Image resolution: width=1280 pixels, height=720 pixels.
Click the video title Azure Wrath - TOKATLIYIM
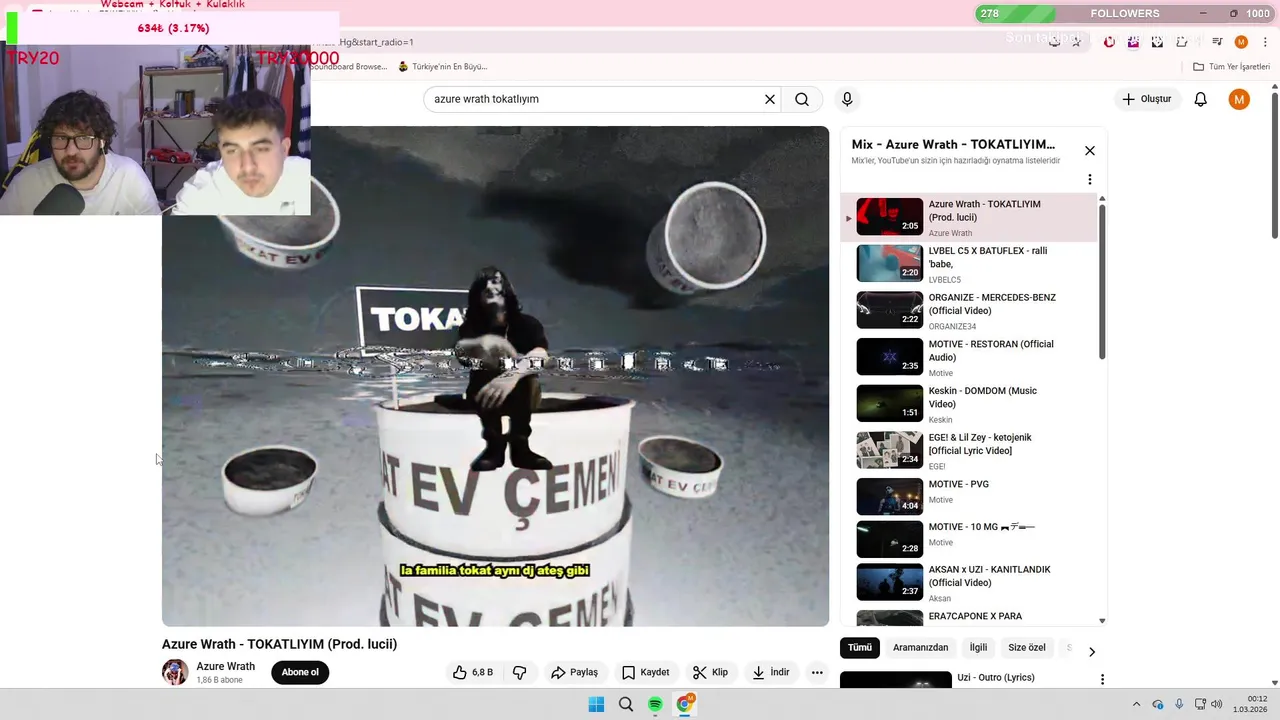(x=280, y=644)
